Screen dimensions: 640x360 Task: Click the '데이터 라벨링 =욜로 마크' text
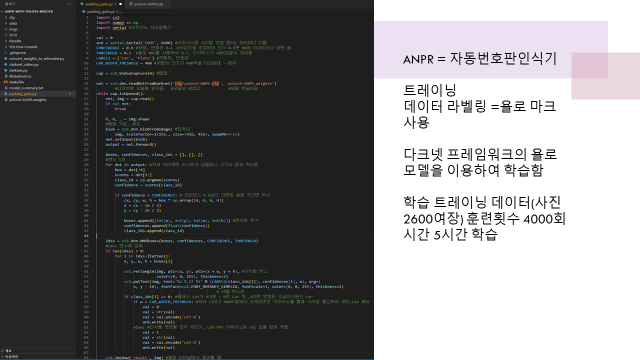(x=480, y=107)
